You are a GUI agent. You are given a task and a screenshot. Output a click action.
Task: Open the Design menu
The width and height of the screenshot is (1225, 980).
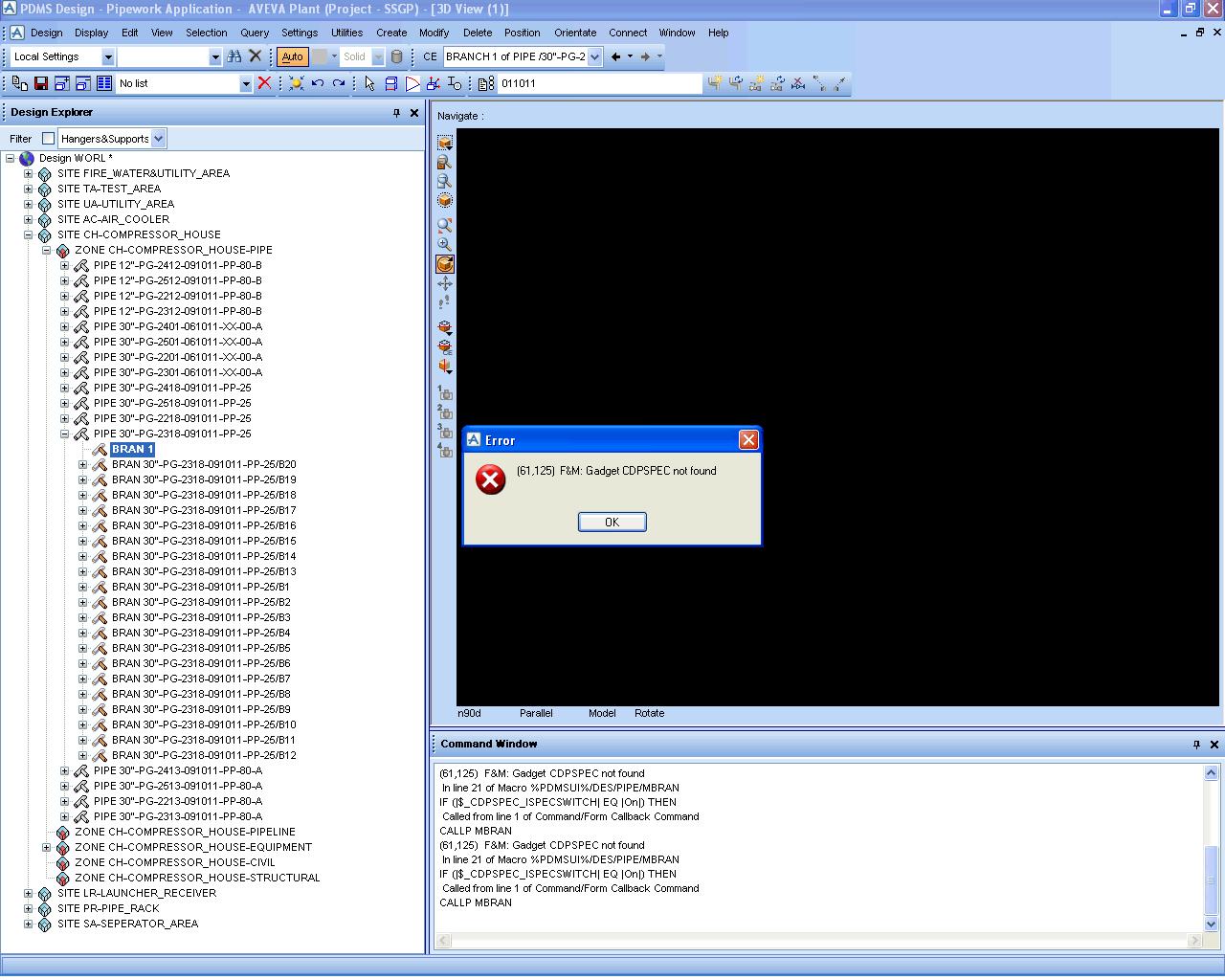[46, 33]
